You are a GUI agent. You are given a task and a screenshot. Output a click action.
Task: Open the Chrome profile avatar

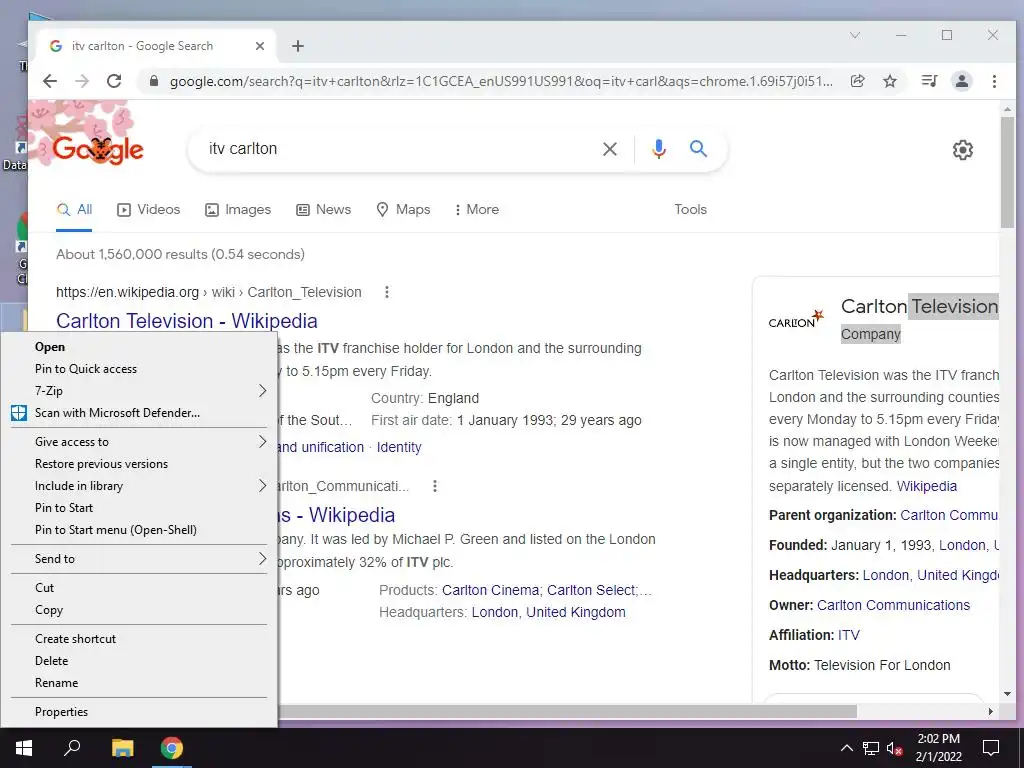tap(961, 81)
